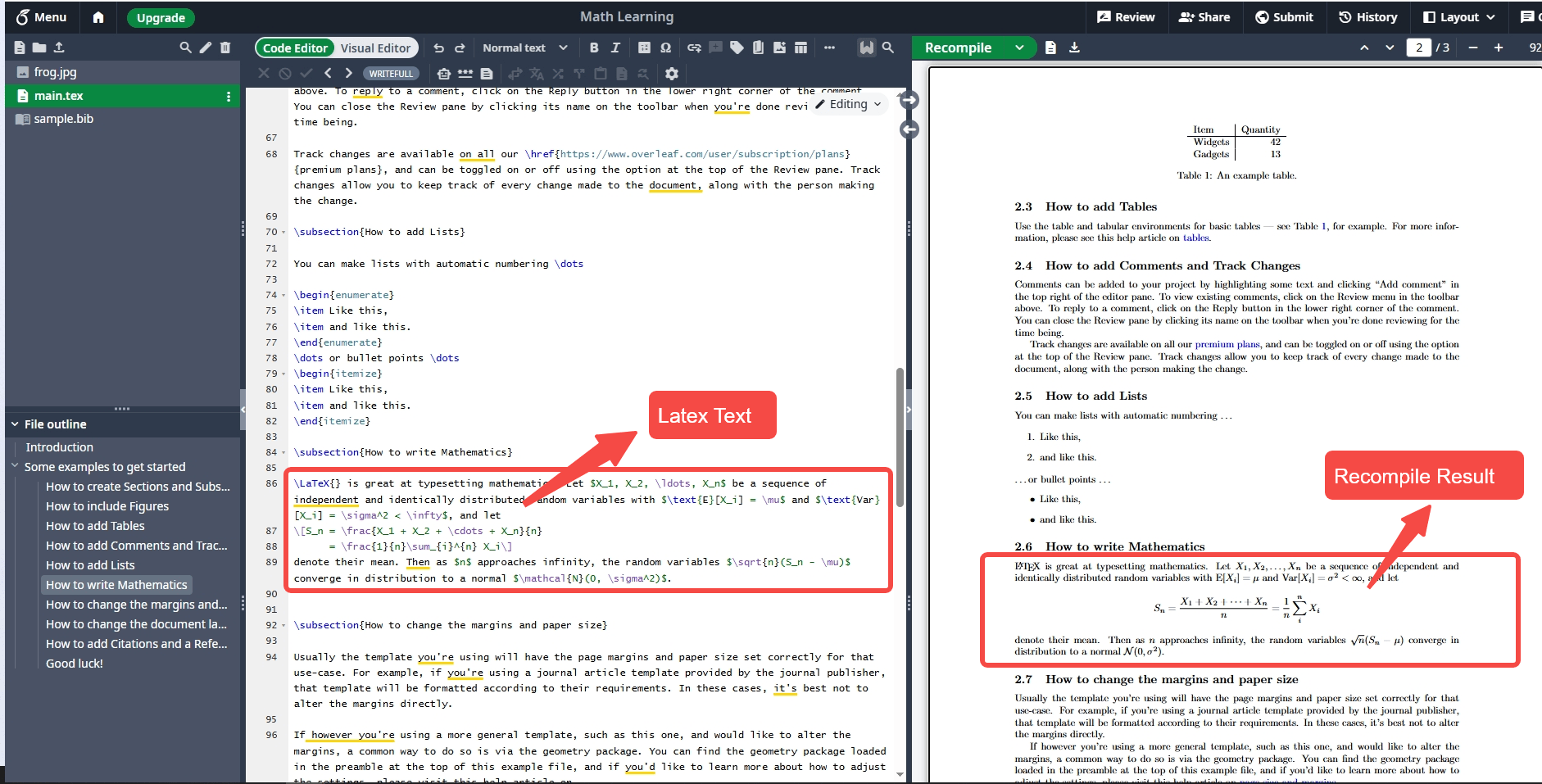
Task: Switch to the Visual Editor
Action: [375, 48]
